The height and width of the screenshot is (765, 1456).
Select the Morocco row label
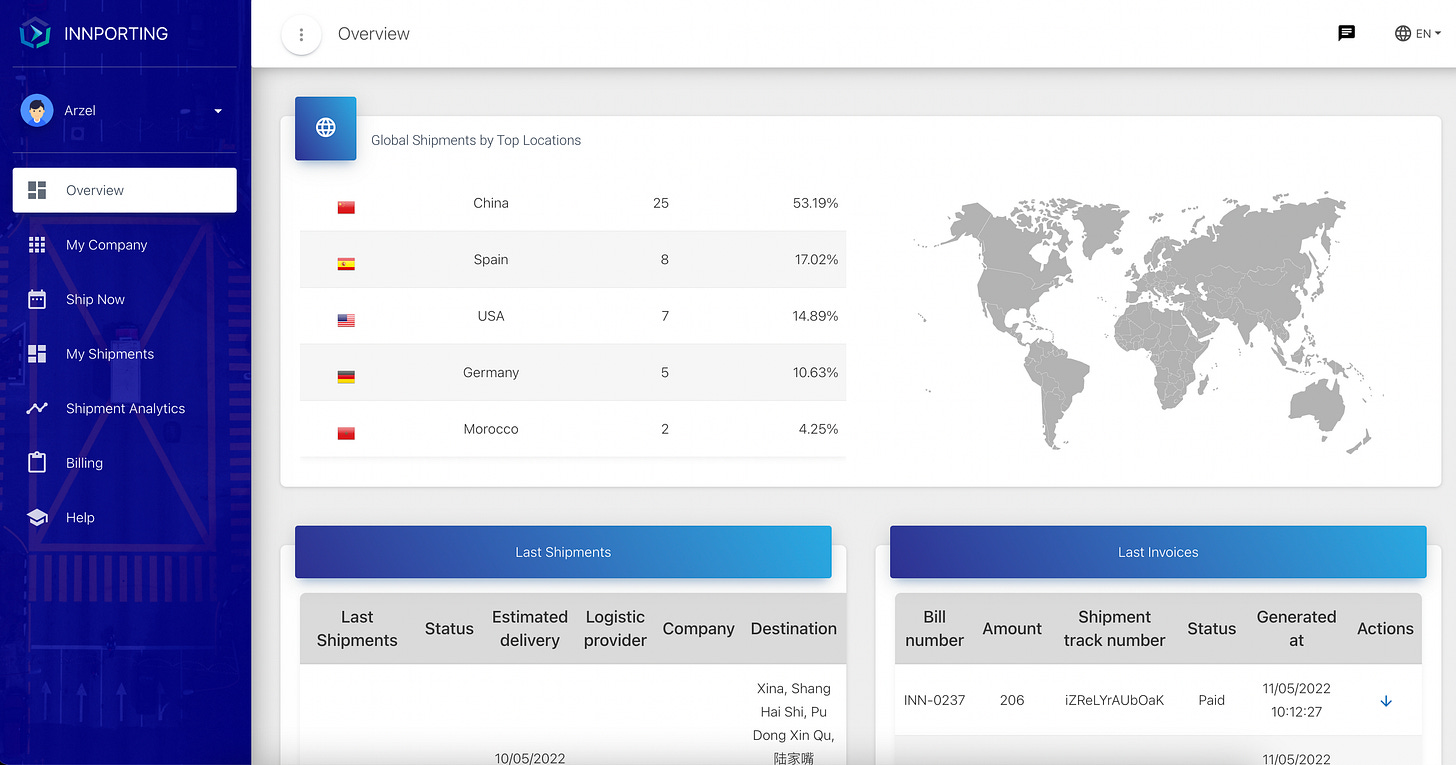pyautogui.click(x=491, y=429)
